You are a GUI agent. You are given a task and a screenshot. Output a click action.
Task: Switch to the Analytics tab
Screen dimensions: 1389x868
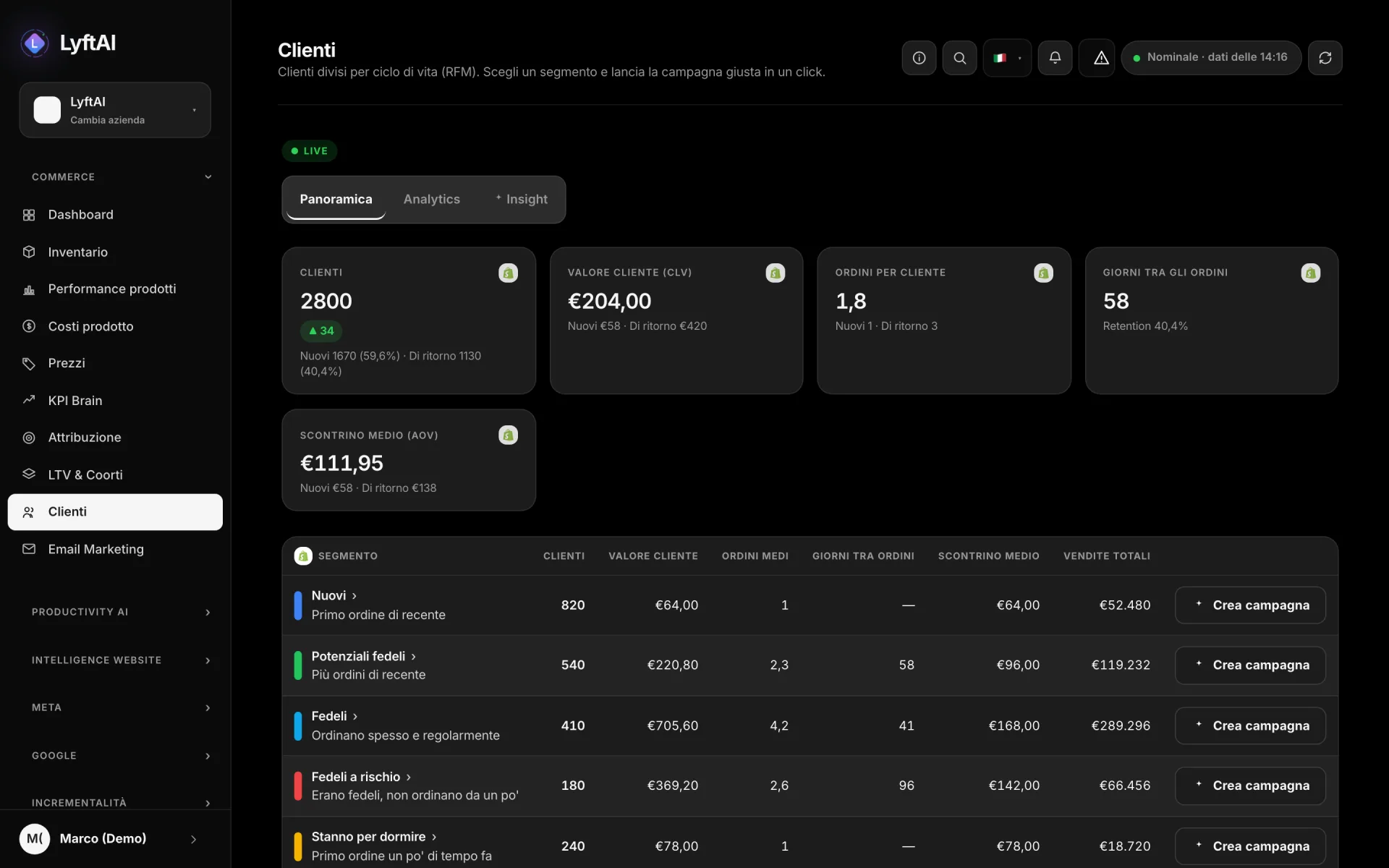pos(431,199)
